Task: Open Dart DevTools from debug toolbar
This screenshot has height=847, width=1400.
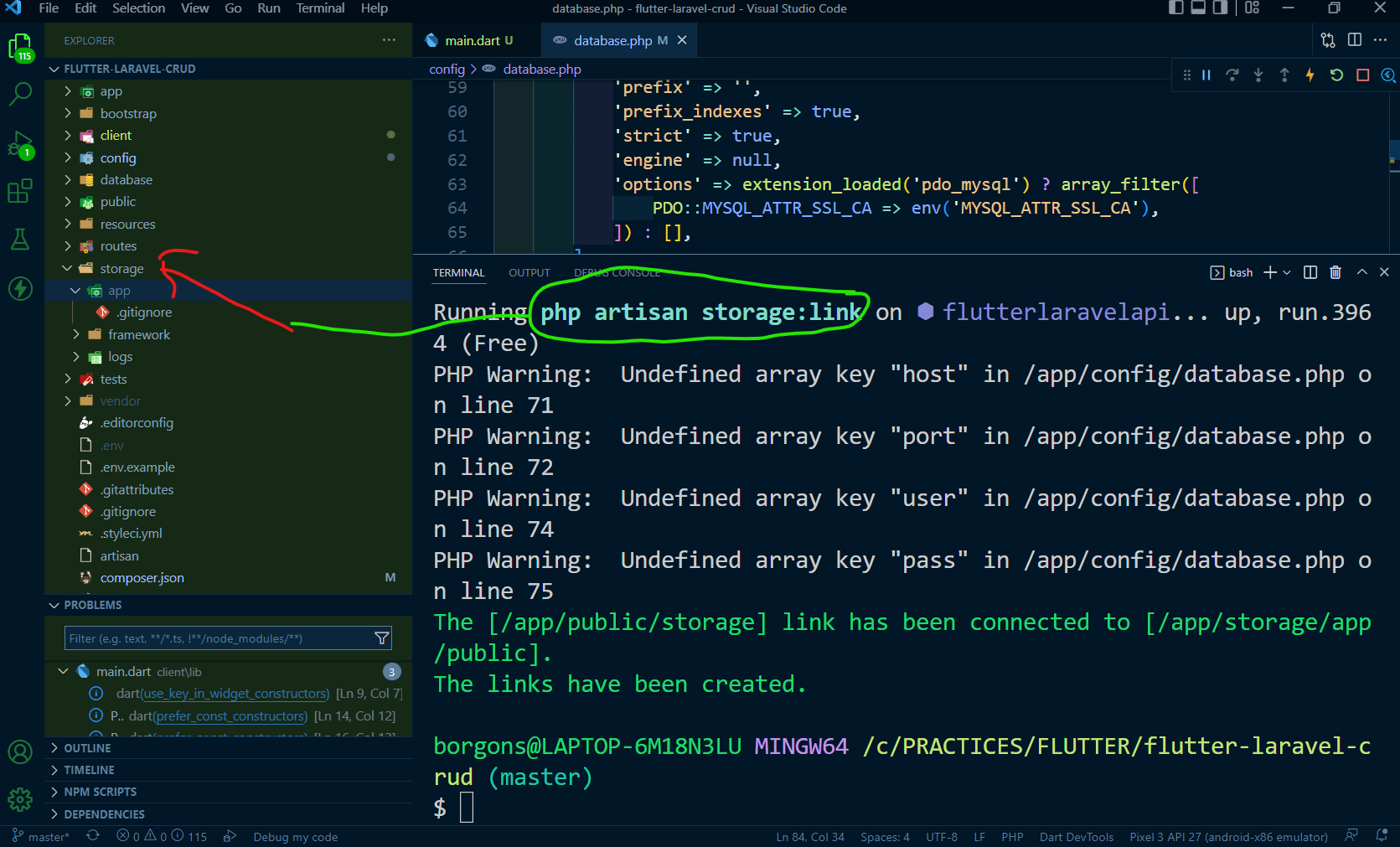Action: [1388, 75]
